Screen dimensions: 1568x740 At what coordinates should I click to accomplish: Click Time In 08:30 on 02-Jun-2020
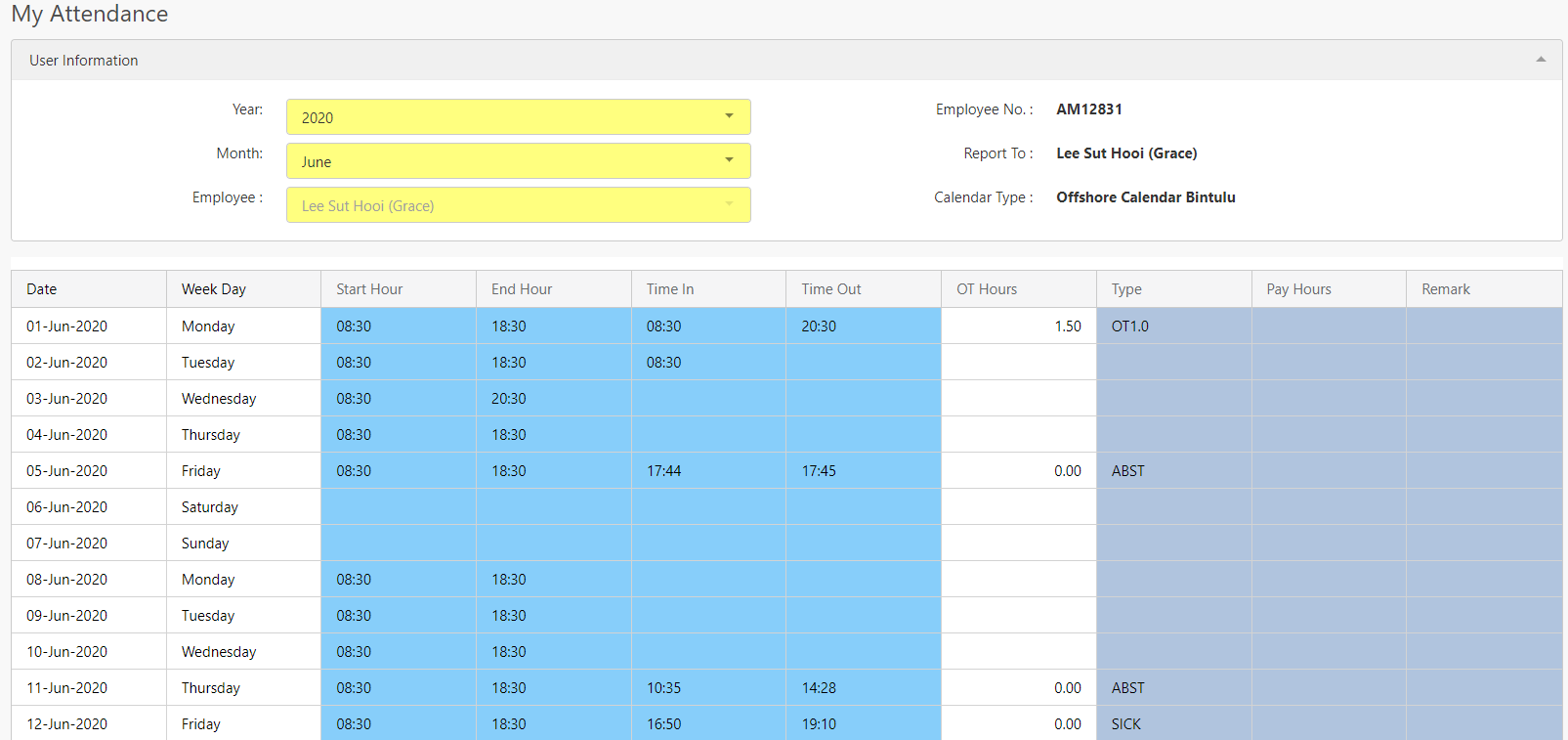click(708, 363)
